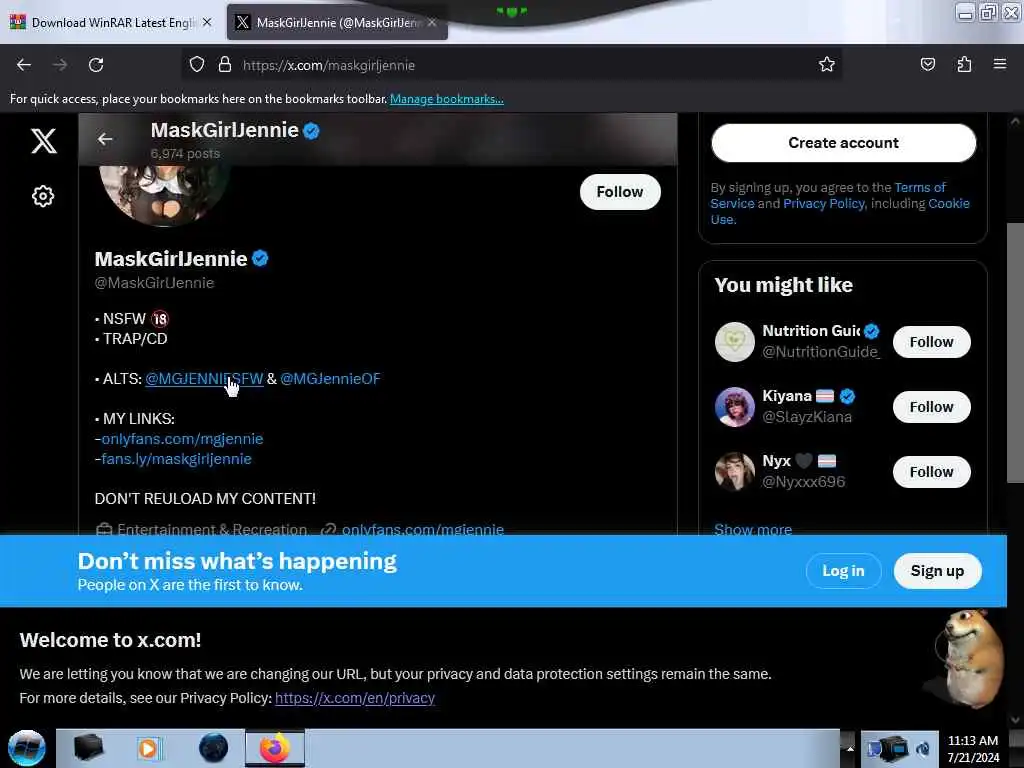
Task: Click the browser Forward arrow button
Action: (x=60, y=65)
